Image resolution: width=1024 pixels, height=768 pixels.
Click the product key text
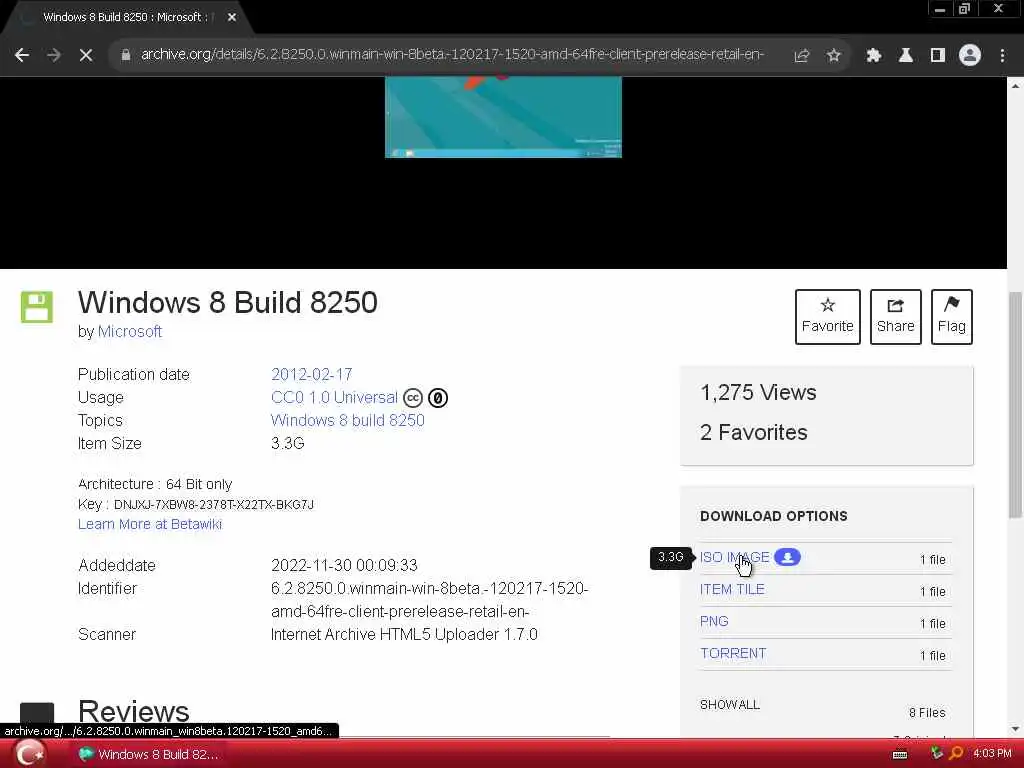tap(214, 505)
